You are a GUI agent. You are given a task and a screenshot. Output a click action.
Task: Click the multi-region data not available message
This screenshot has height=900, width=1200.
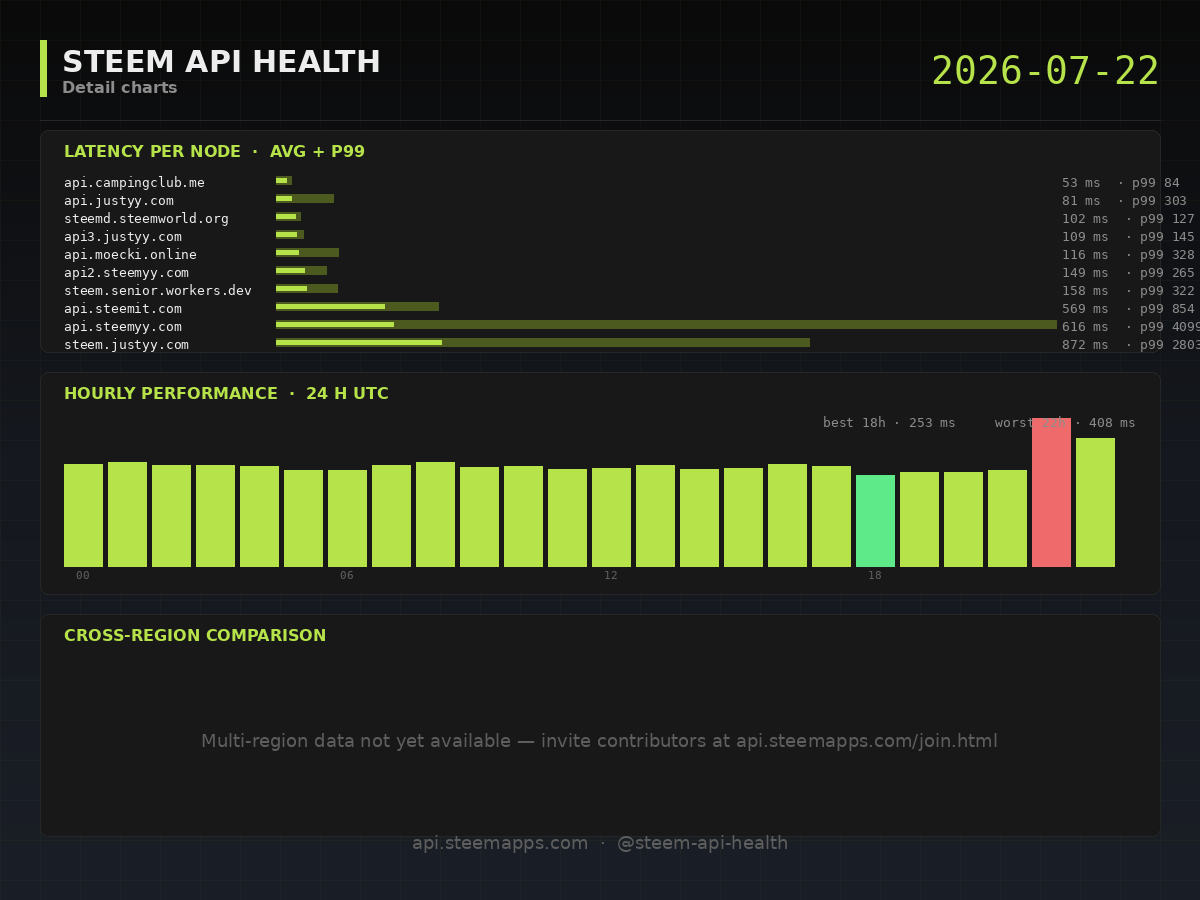click(x=600, y=741)
